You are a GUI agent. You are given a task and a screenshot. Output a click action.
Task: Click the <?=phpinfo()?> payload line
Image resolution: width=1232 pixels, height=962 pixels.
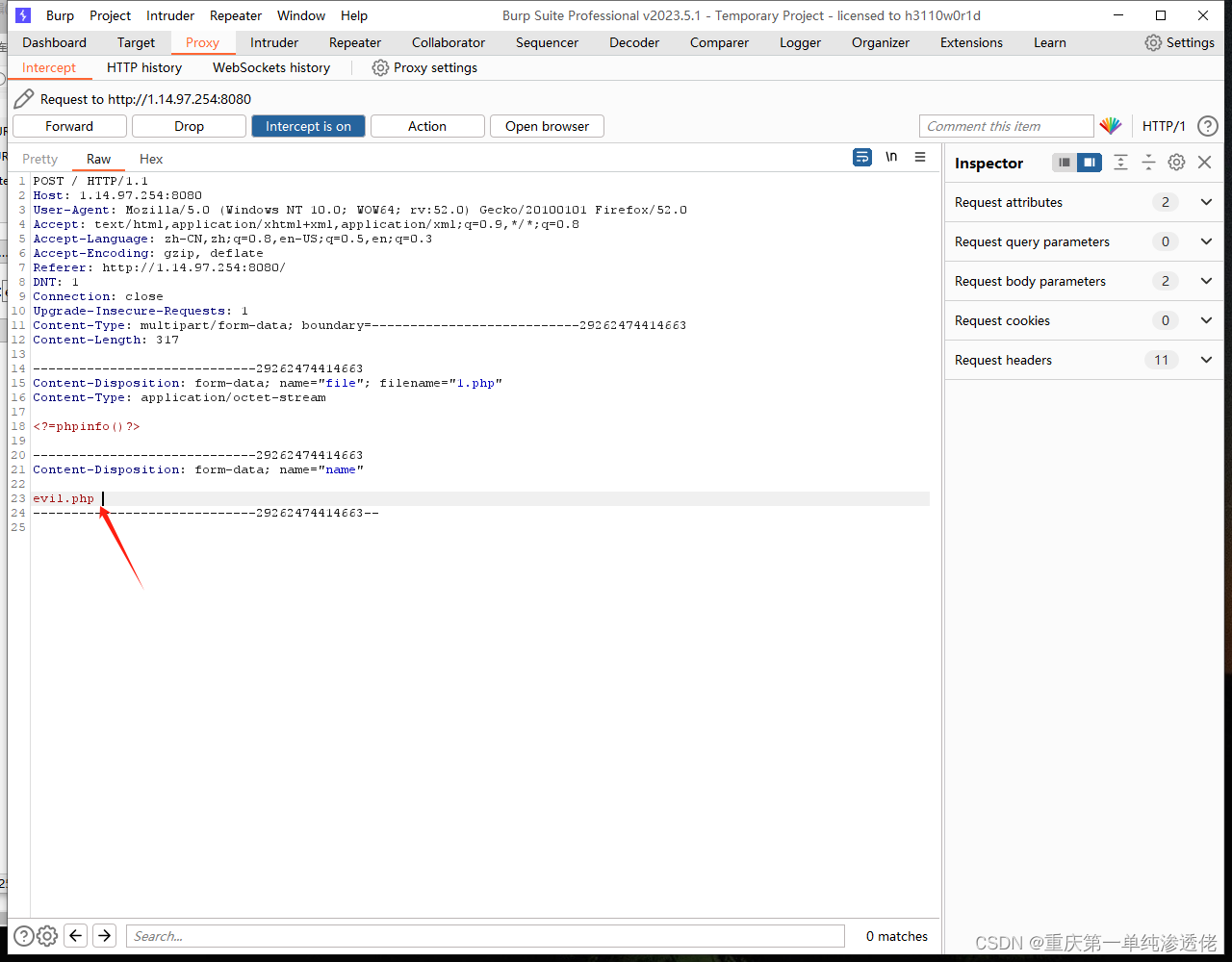click(x=87, y=426)
